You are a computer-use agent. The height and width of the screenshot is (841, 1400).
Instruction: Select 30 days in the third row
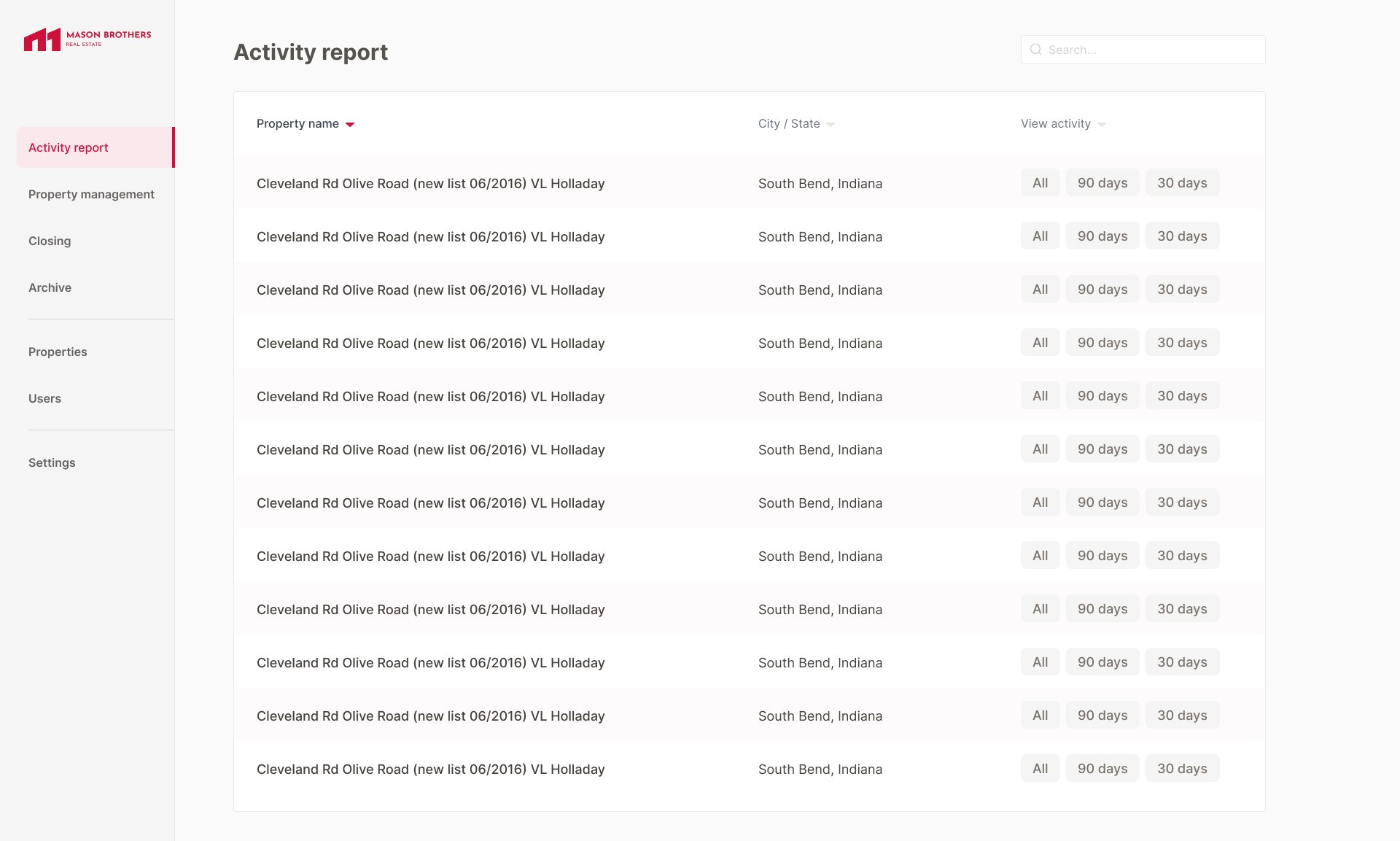click(1182, 290)
